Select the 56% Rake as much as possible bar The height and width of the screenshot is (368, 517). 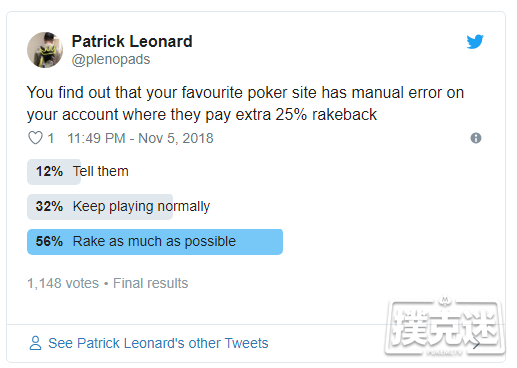[155, 242]
